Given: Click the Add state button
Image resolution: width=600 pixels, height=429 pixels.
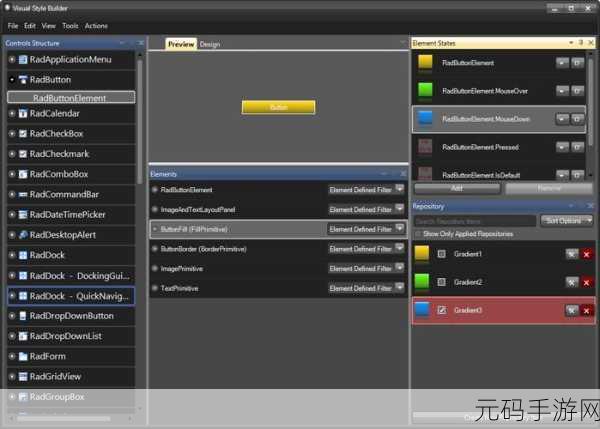Looking at the screenshot, I should [457, 188].
